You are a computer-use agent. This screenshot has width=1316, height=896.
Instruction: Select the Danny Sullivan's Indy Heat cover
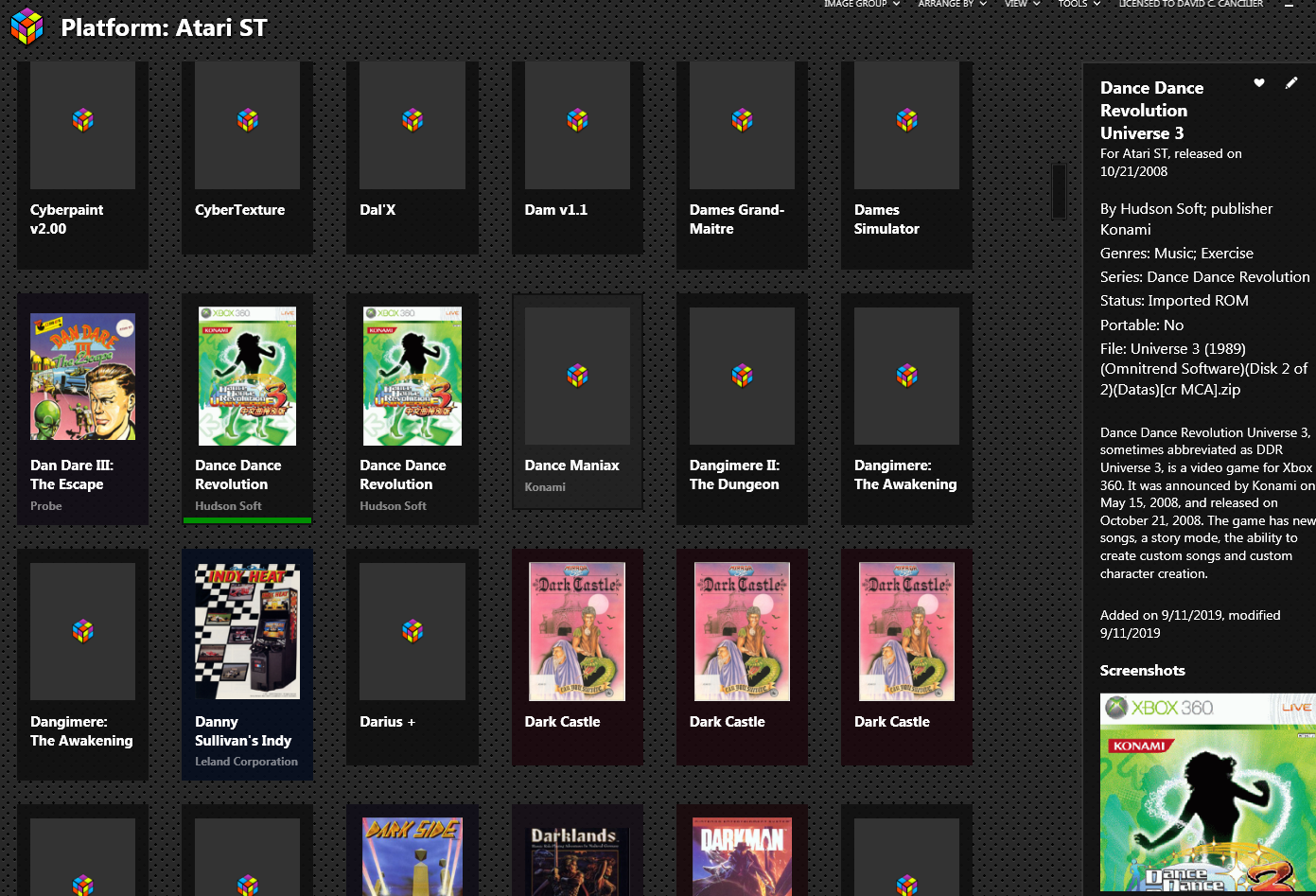click(x=247, y=632)
